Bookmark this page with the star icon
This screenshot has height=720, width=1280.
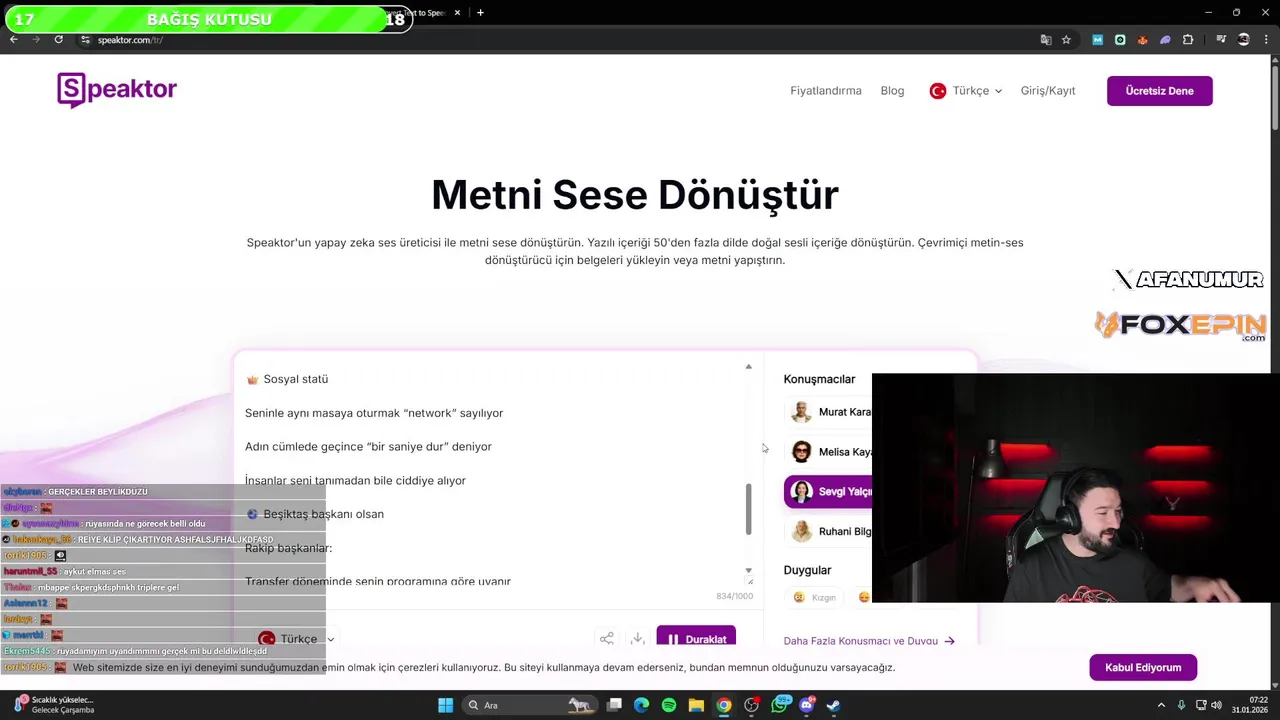1066,40
